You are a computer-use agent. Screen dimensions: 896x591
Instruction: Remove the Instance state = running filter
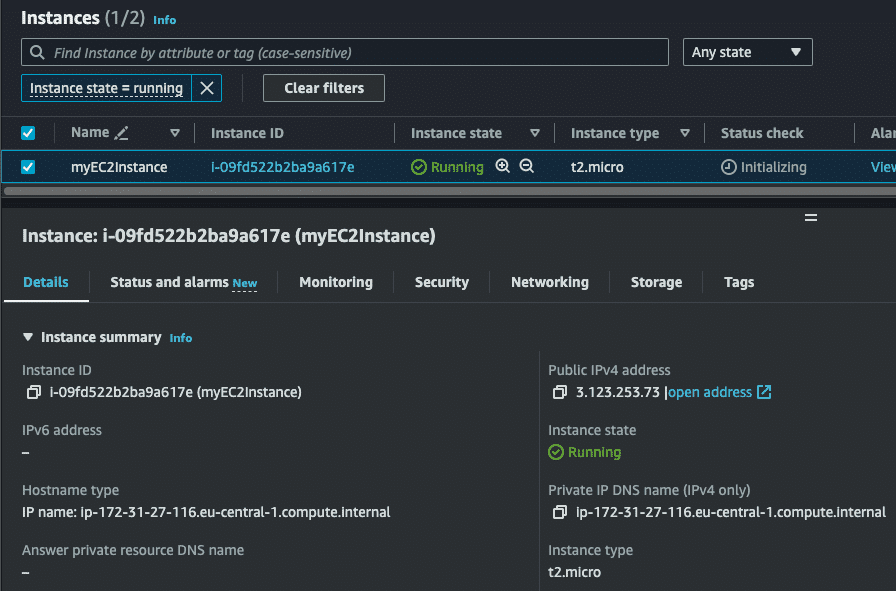click(x=207, y=88)
